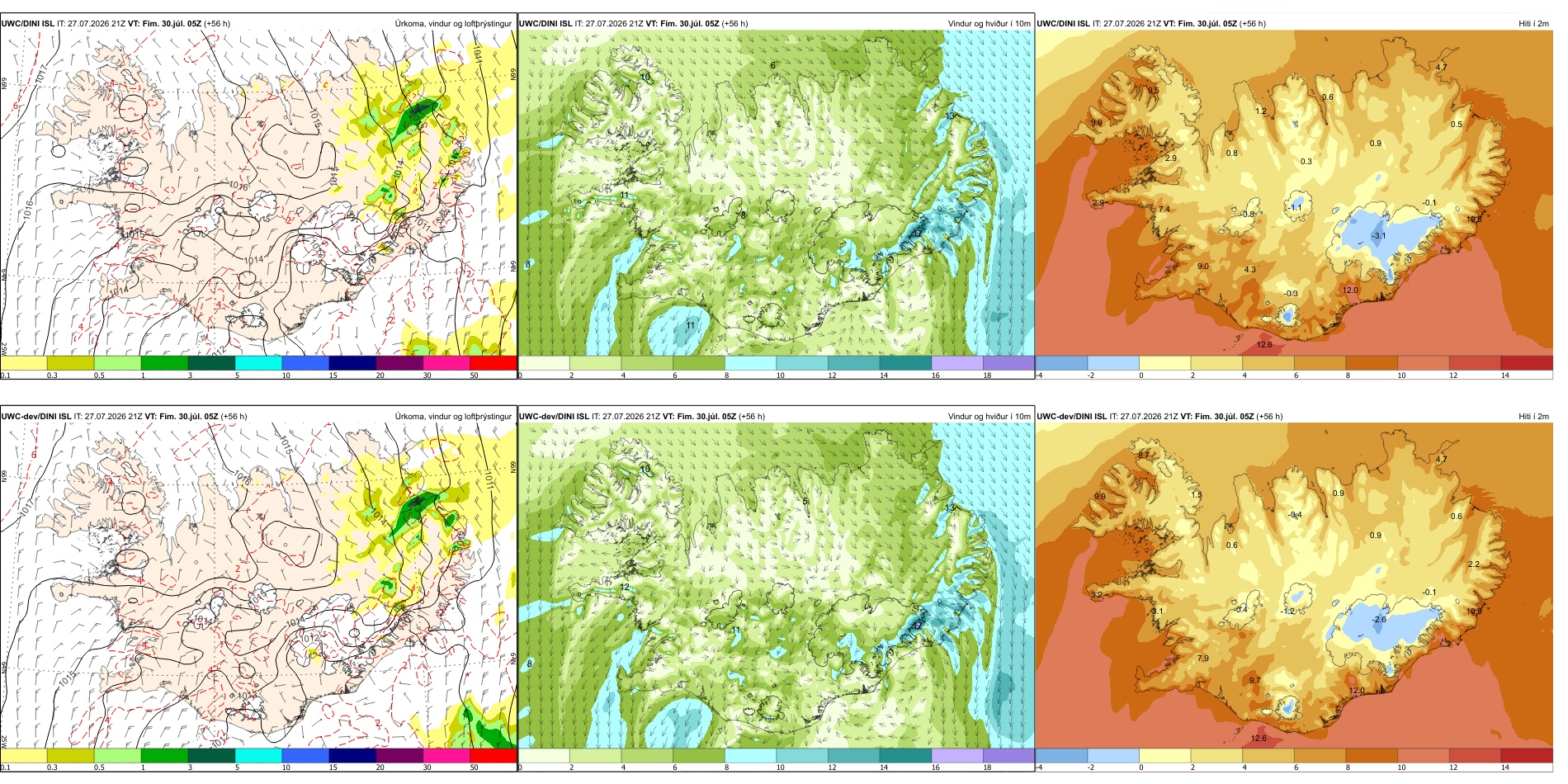Click the 7.4 temperature value

click(1164, 210)
